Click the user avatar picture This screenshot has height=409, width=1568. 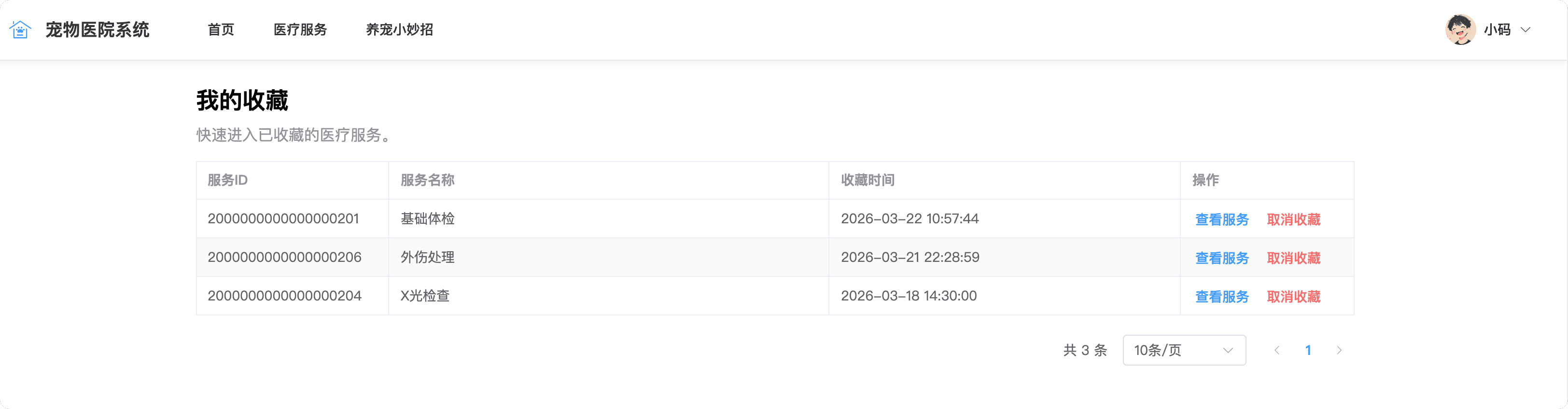(1460, 29)
